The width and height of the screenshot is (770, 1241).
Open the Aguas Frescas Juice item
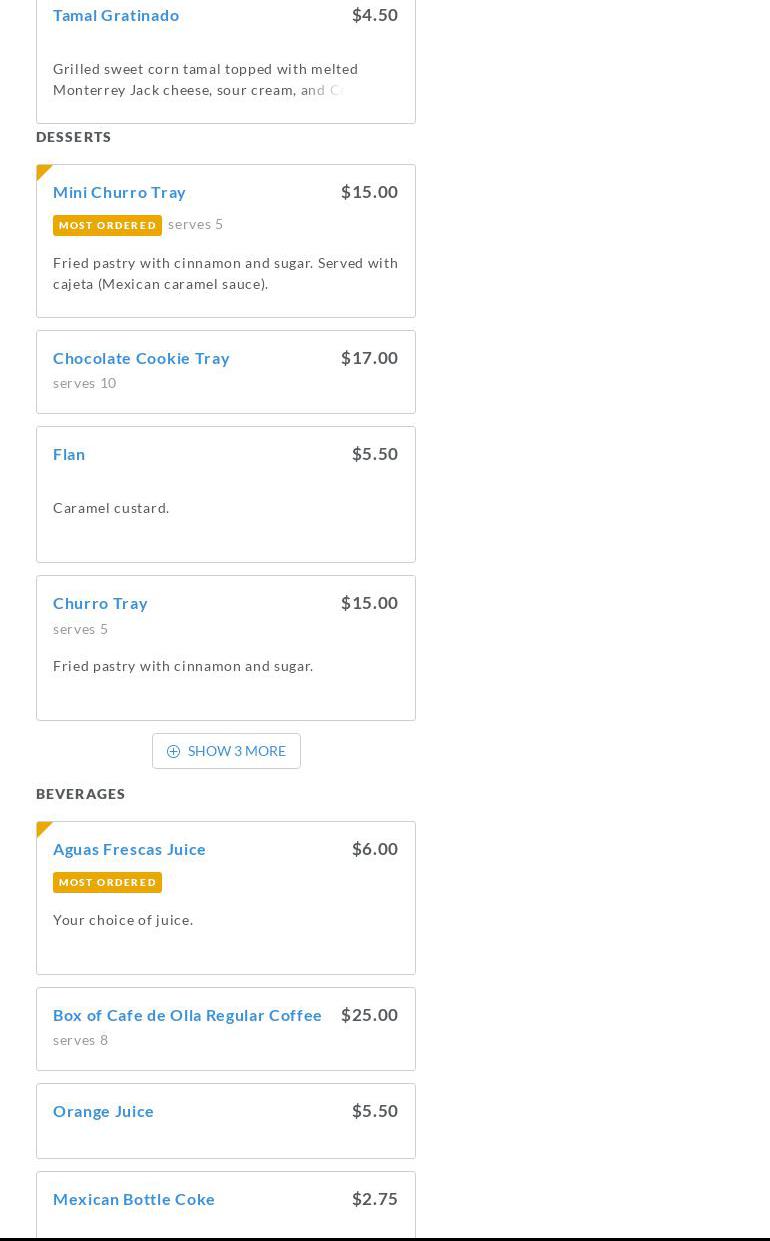tap(129, 849)
